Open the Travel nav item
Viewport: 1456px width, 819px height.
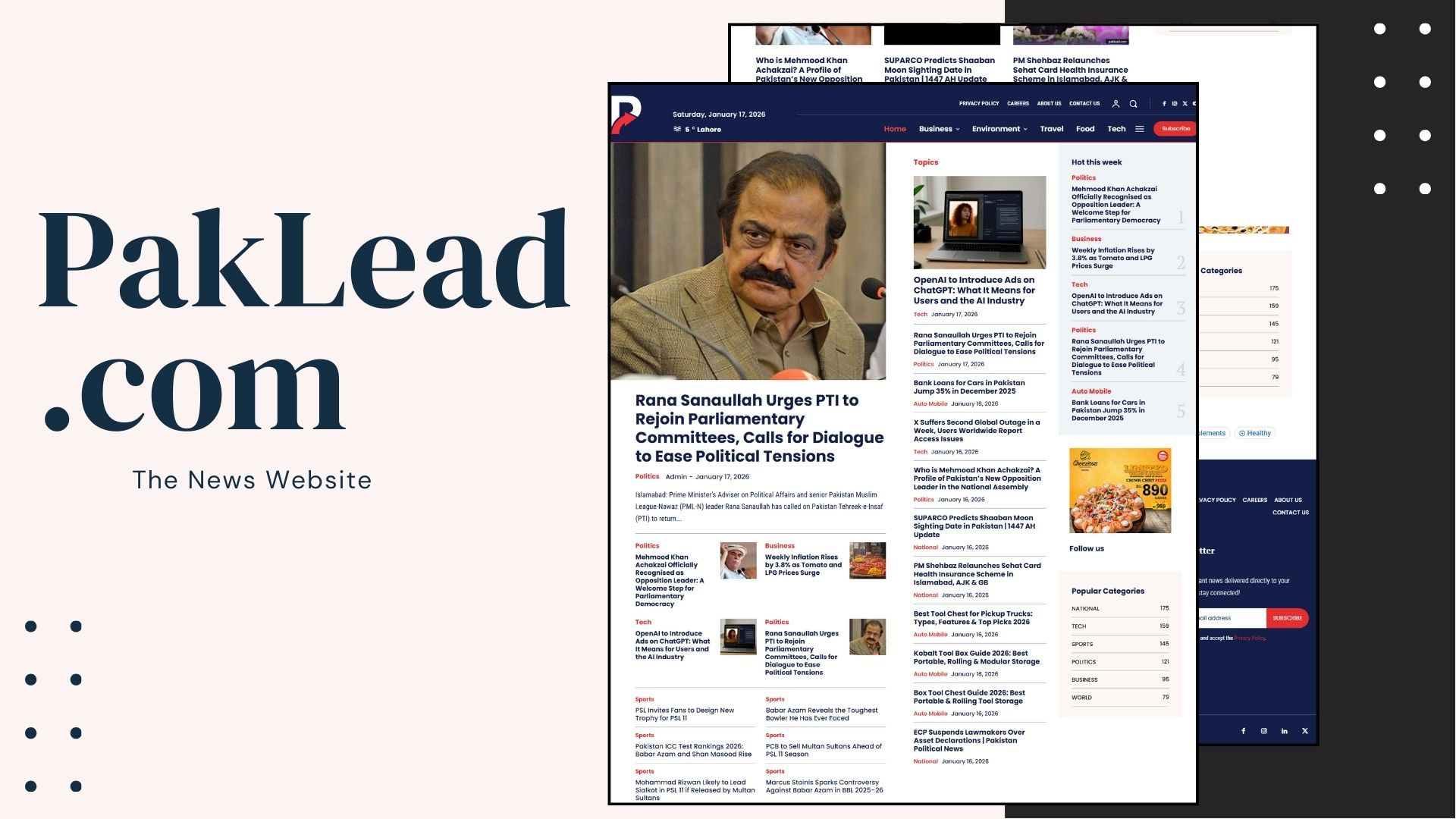[x=1051, y=129]
